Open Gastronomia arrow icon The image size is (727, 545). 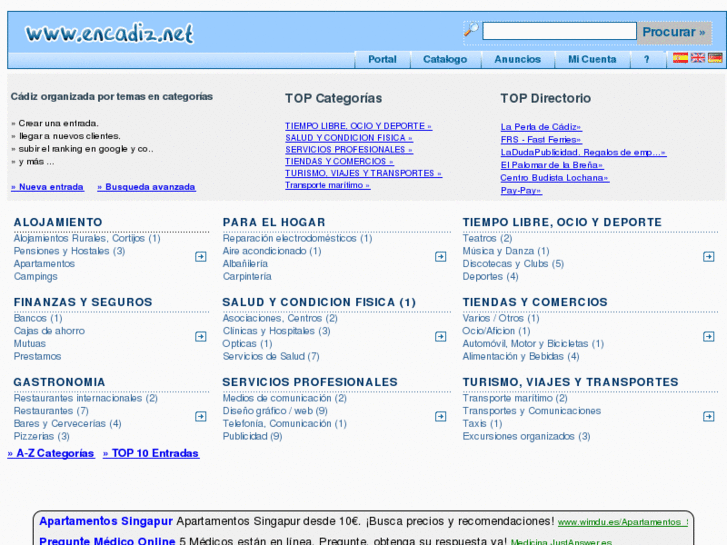[201, 417]
